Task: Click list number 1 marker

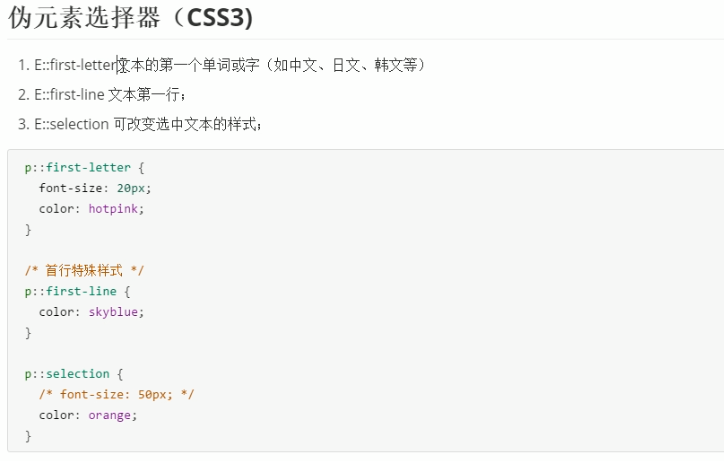Action: [24, 65]
